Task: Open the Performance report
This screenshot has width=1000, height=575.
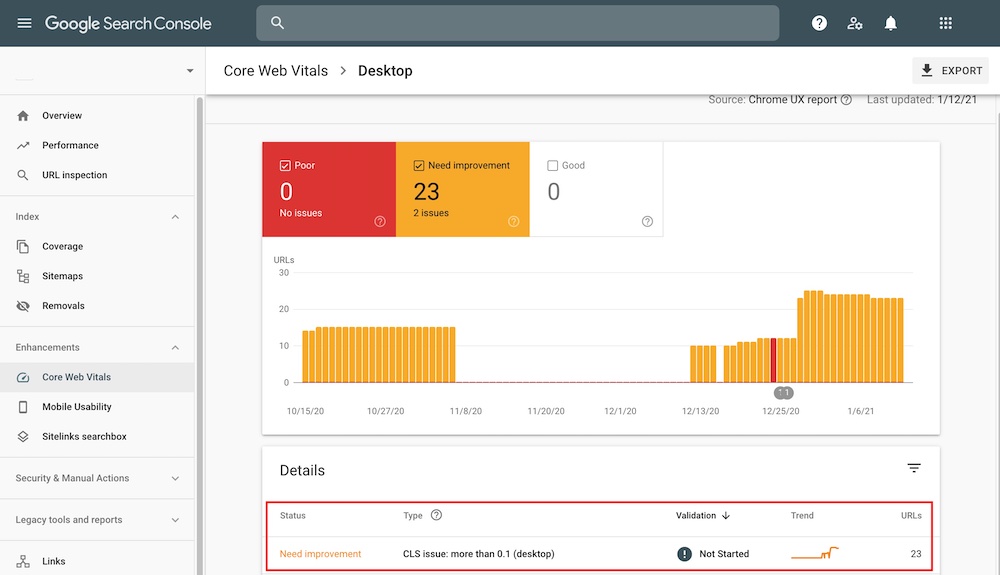Action: pyautogui.click(x=70, y=145)
